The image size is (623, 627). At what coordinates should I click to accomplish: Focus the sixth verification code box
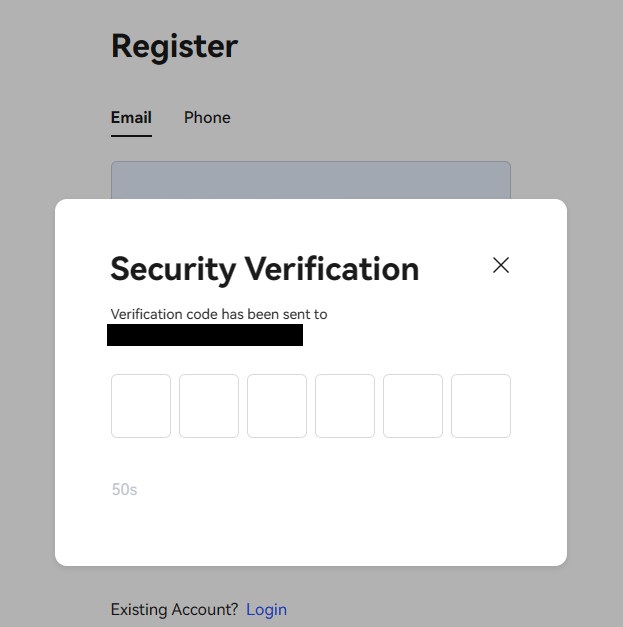[x=481, y=406]
